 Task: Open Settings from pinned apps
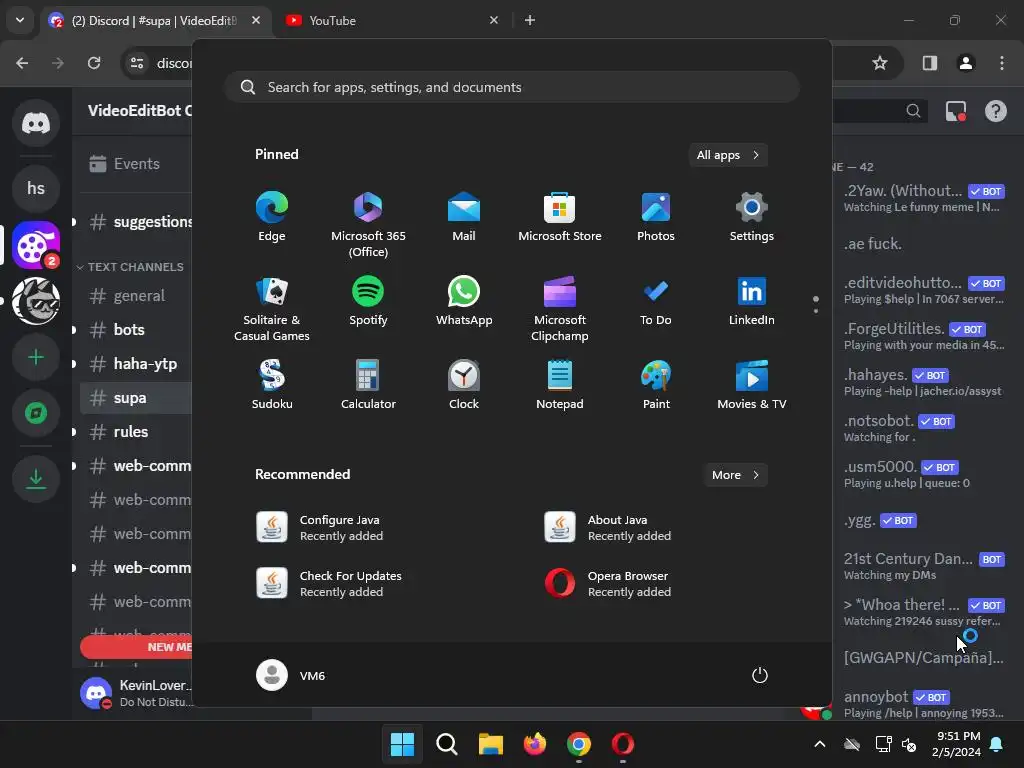click(x=752, y=217)
